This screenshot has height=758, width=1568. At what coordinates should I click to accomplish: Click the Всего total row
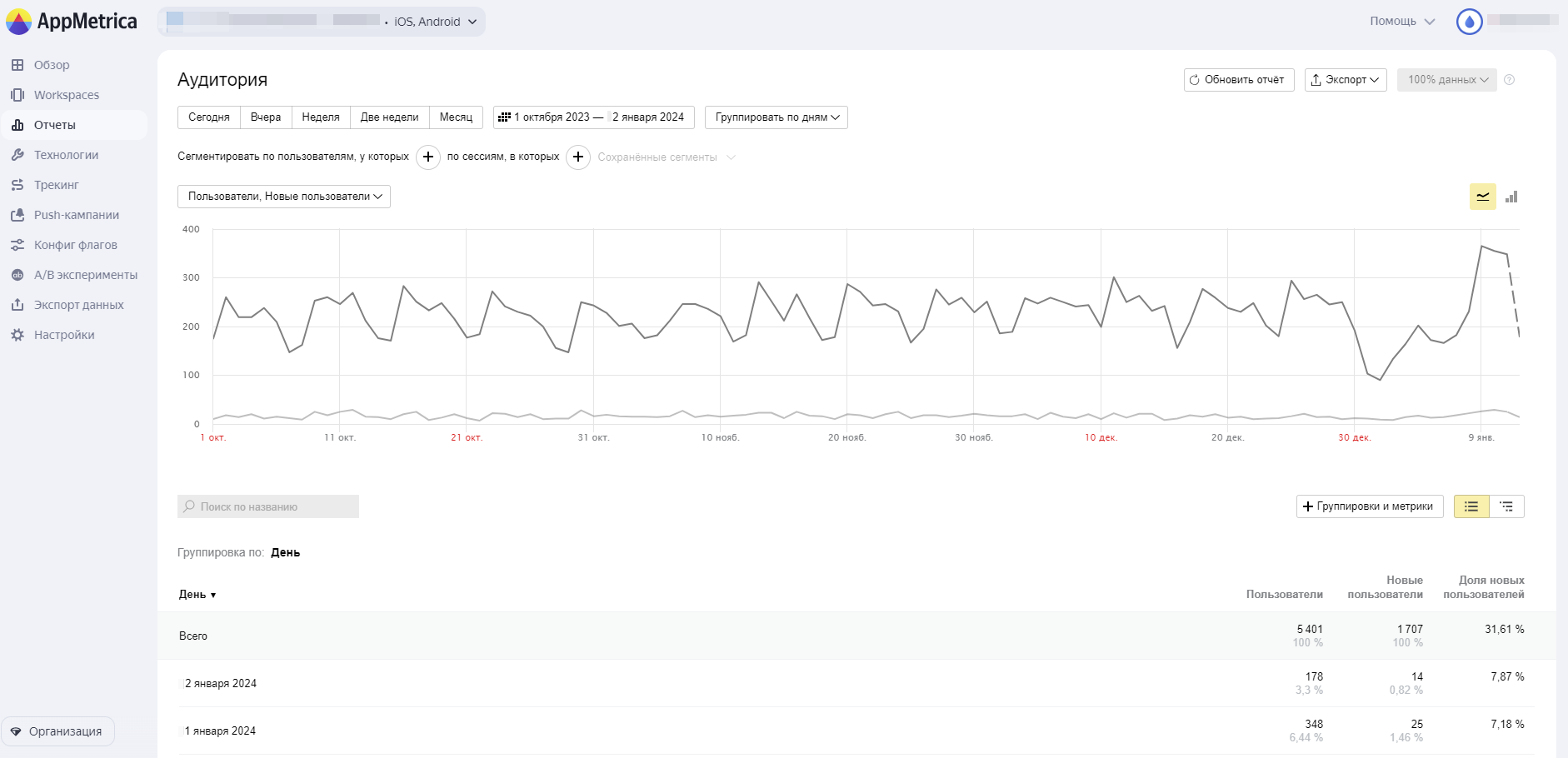coord(856,636)
